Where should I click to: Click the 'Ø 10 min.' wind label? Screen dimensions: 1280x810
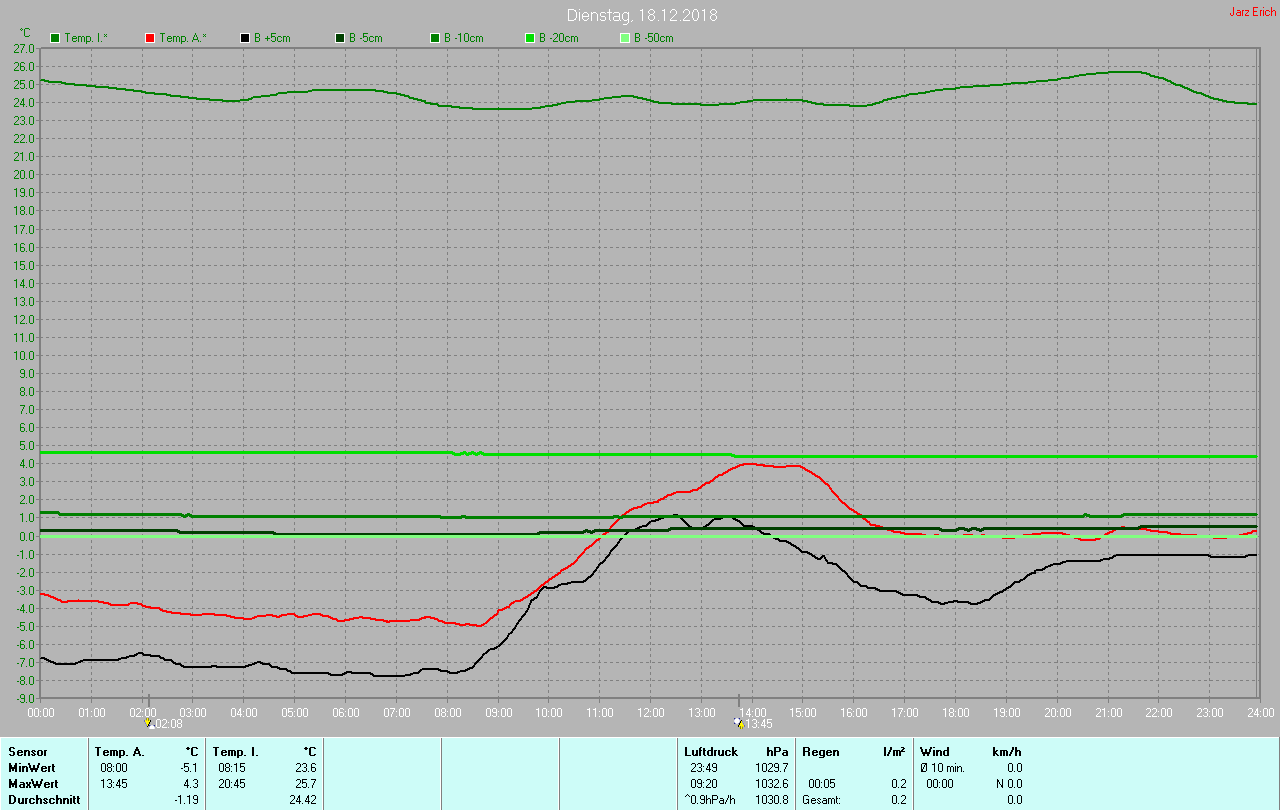[x=943, y=767]
